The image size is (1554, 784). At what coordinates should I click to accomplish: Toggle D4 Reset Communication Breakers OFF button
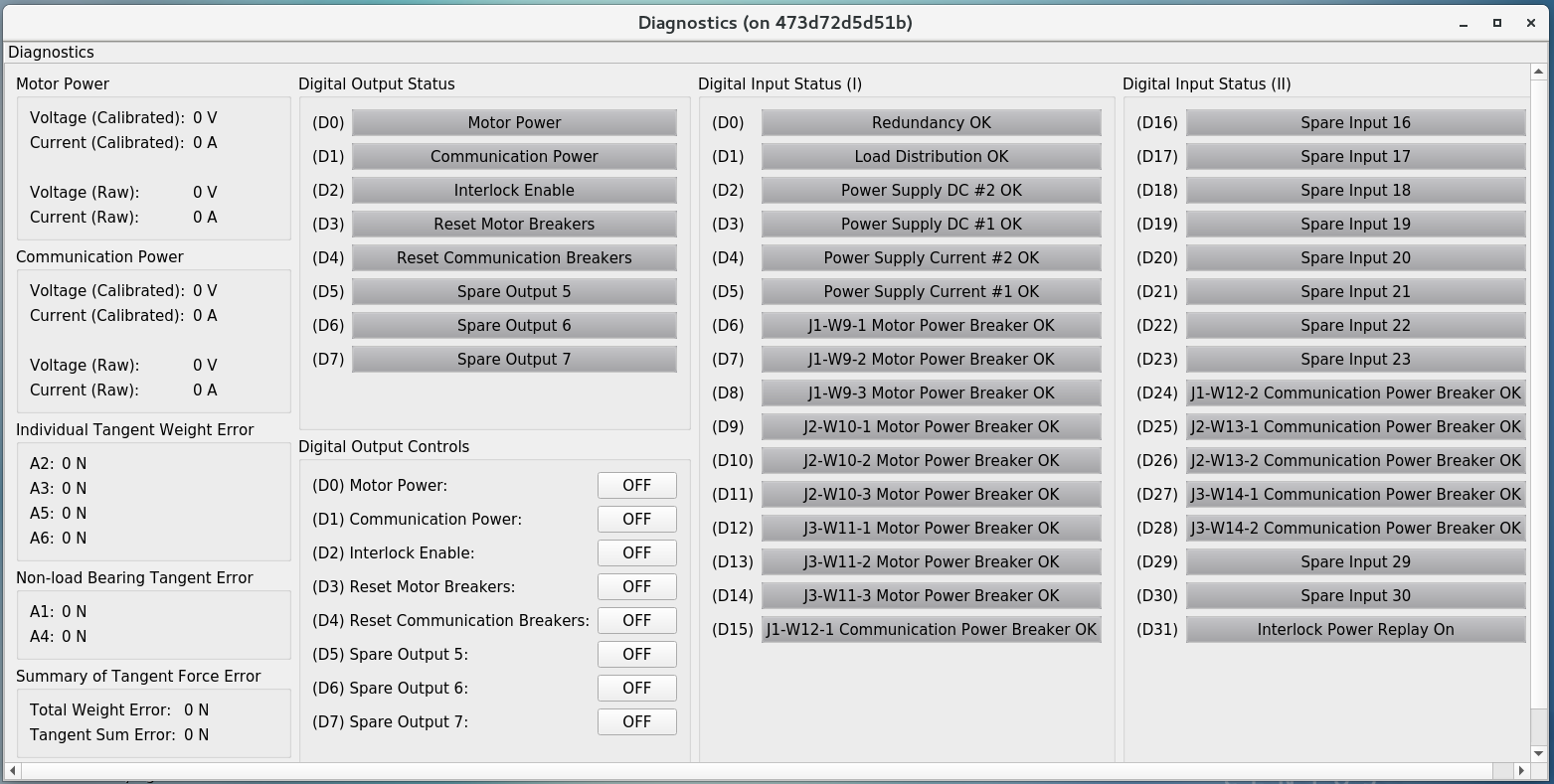[x=636, y=620]
